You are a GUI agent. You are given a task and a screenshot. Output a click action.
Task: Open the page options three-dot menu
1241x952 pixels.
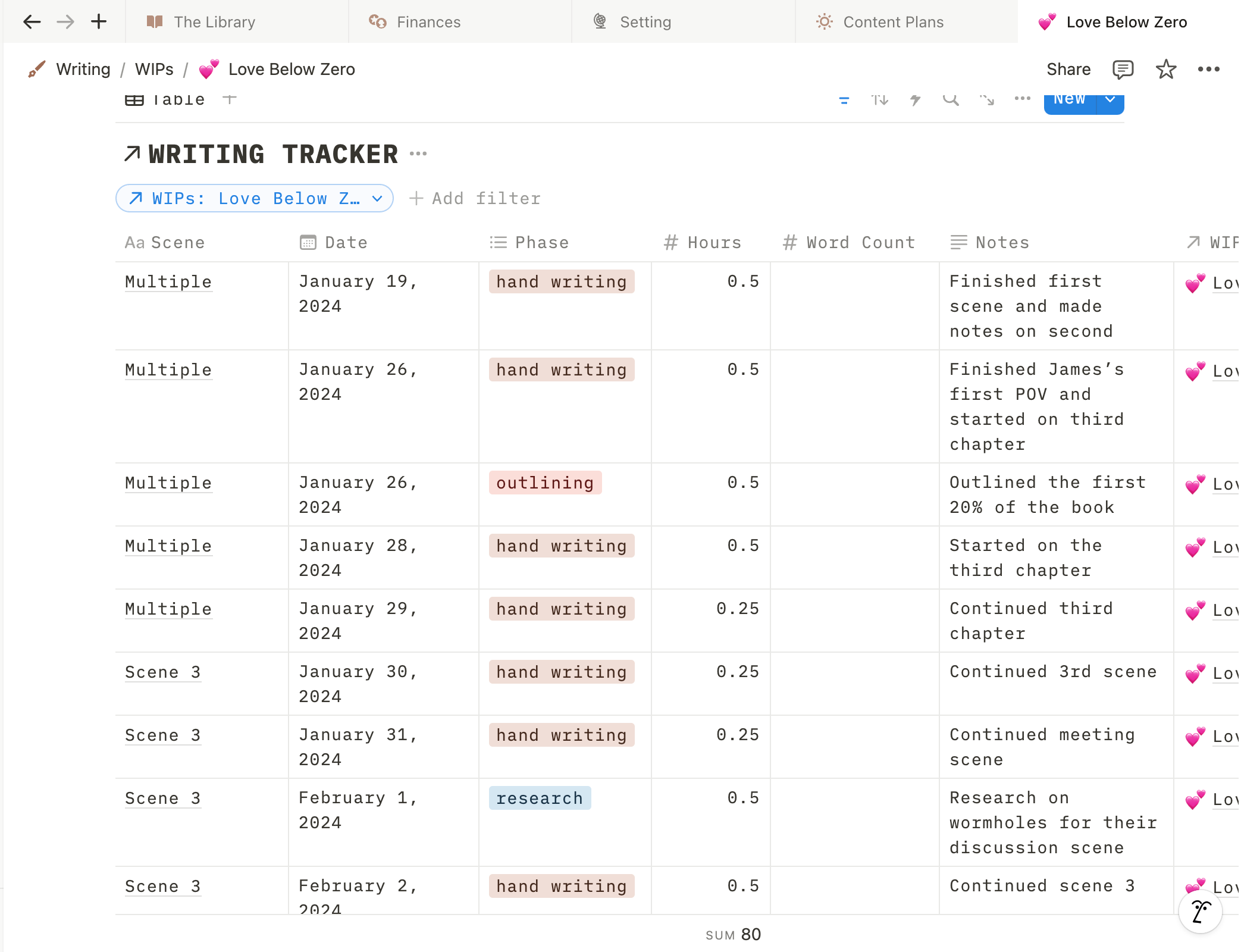coord(1208,70)
